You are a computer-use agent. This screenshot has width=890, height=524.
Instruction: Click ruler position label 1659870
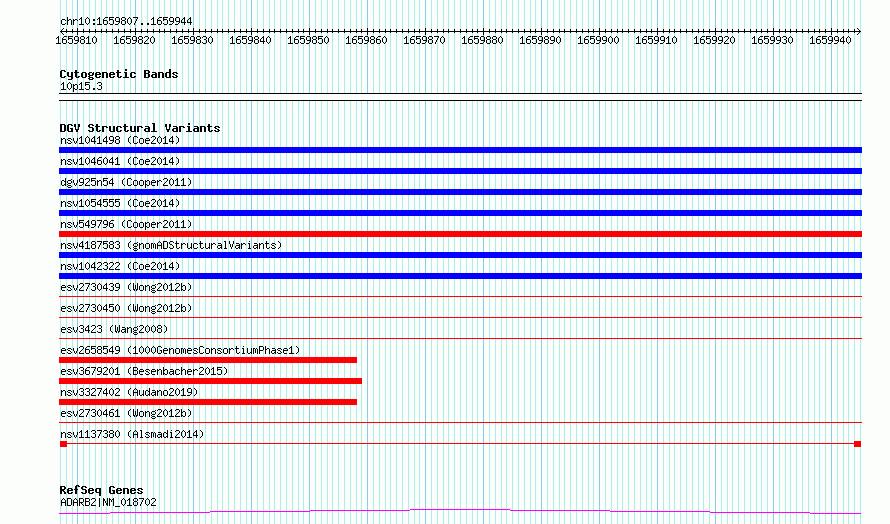click(424, 40)
